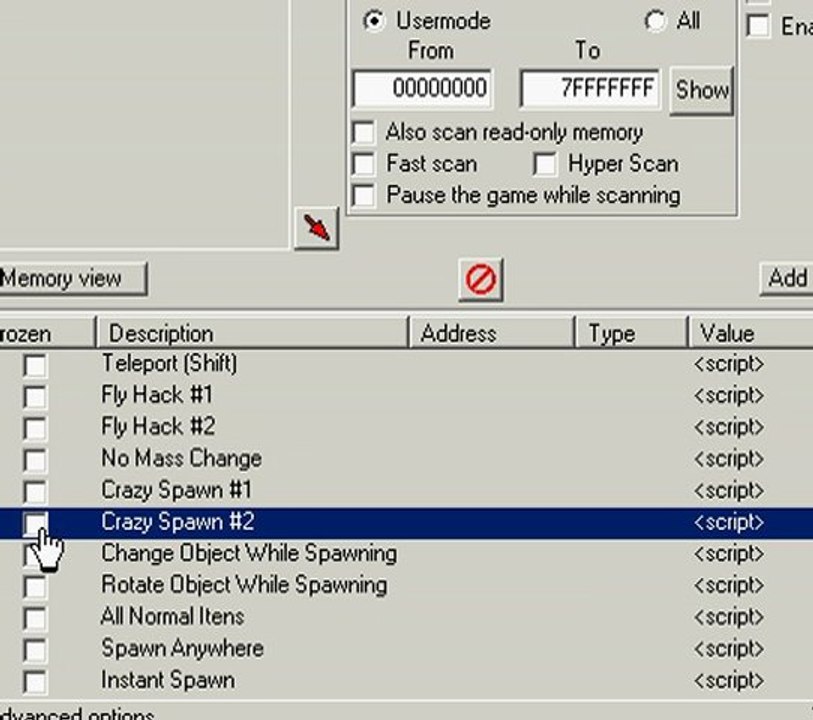Click the Add address button
813x720 pixels.
click(x=786, y=279)
